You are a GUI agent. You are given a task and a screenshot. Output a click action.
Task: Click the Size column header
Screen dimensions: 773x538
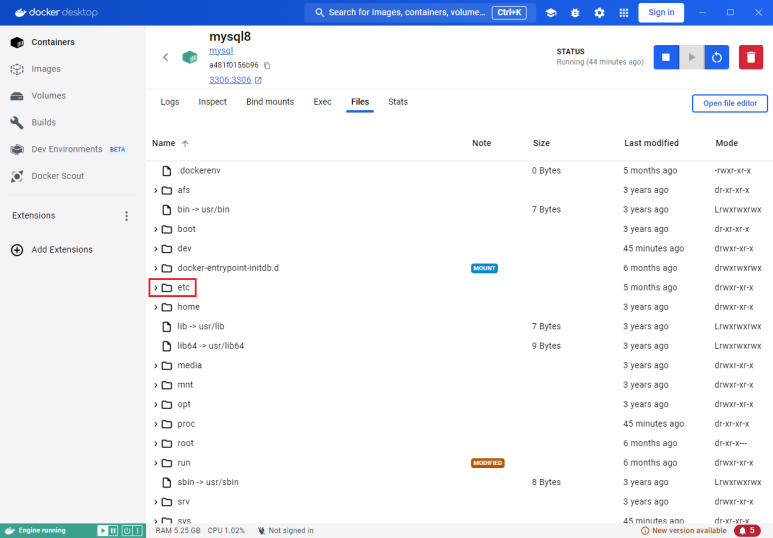coord(541,143)
